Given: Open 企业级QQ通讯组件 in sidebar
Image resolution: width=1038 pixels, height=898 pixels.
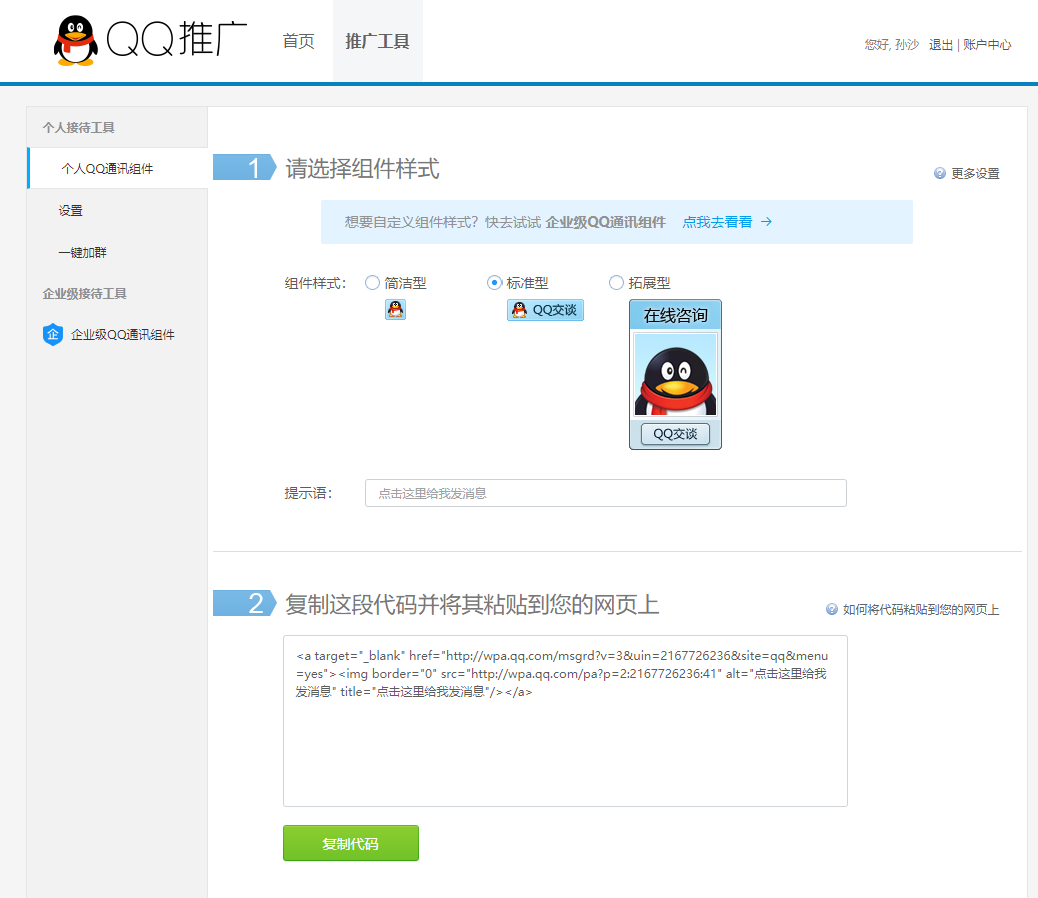Looking at the screenshot, I should (122, 335).
